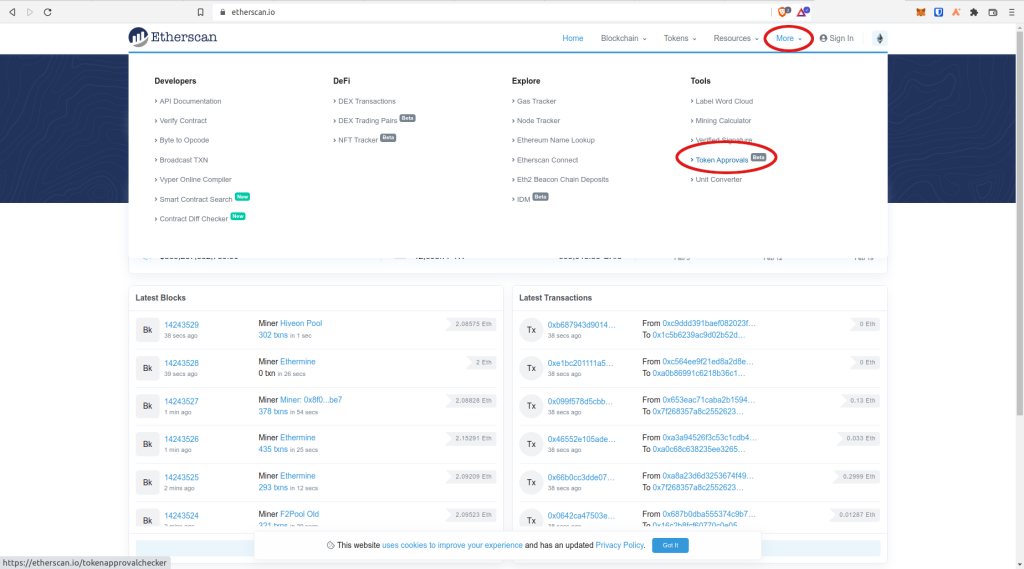Click the page vertical scrollbar
Screen dimensions: 1024x569
[1019, 222]
